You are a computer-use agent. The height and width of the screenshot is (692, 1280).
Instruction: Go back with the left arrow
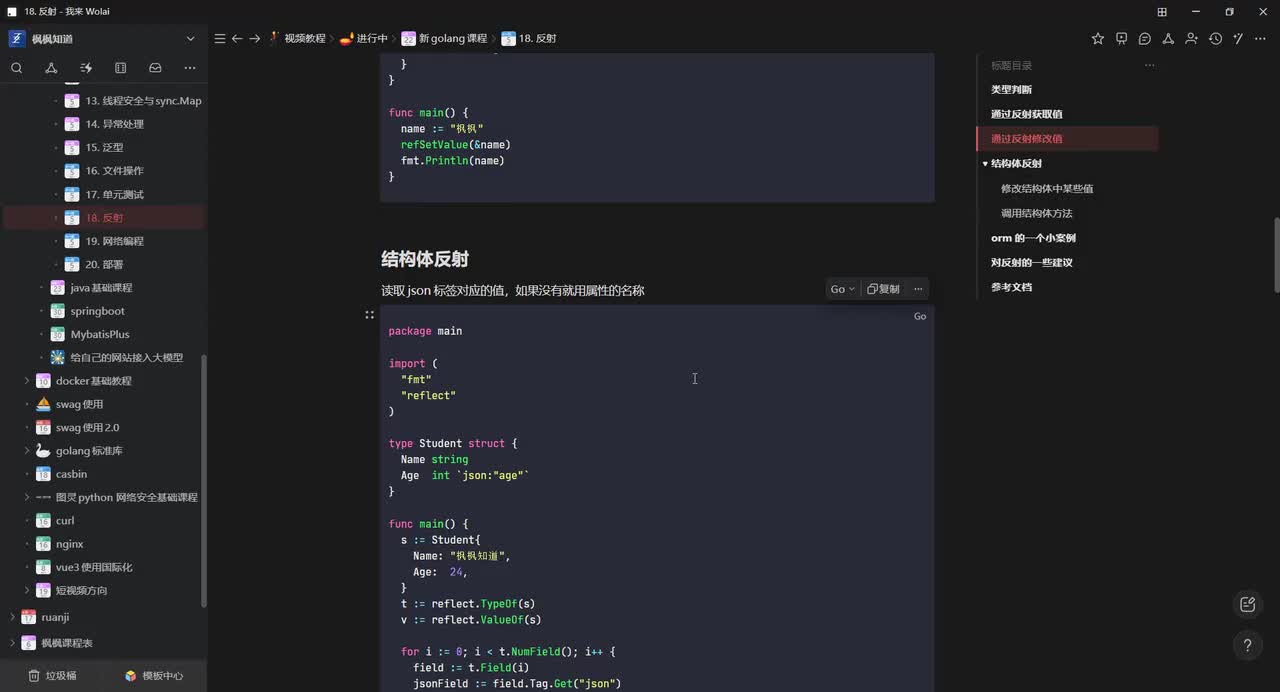[x=237, y=38]
